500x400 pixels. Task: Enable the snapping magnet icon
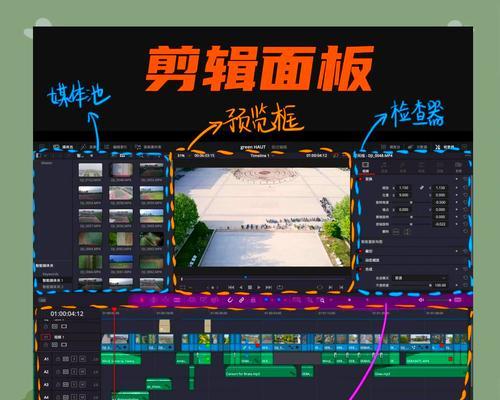pyautogui.click(x=230, y=300)
